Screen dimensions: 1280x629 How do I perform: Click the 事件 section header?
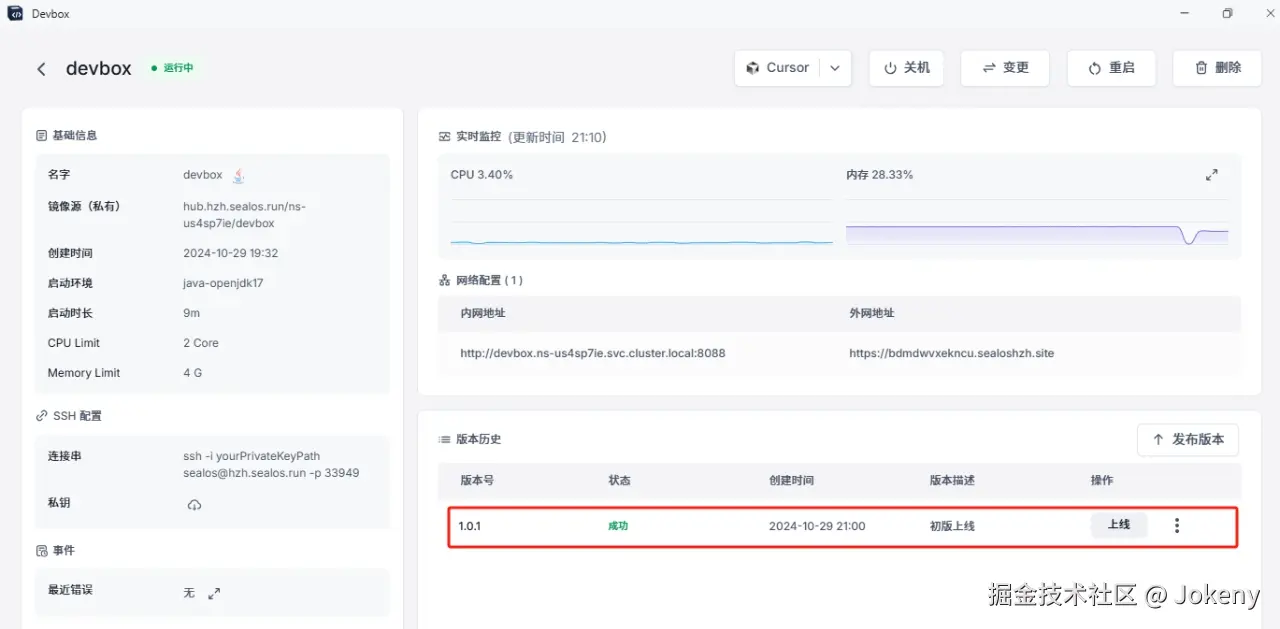55,550
